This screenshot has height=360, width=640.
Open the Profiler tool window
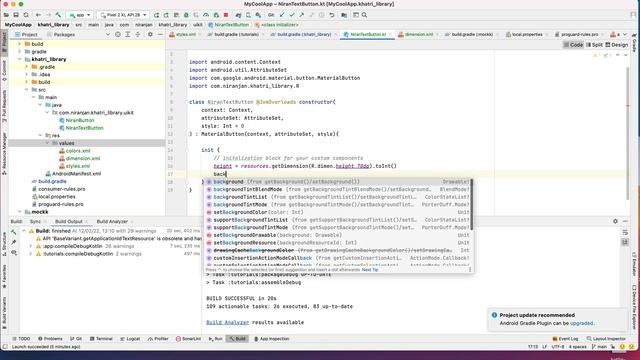coord(158,339)
